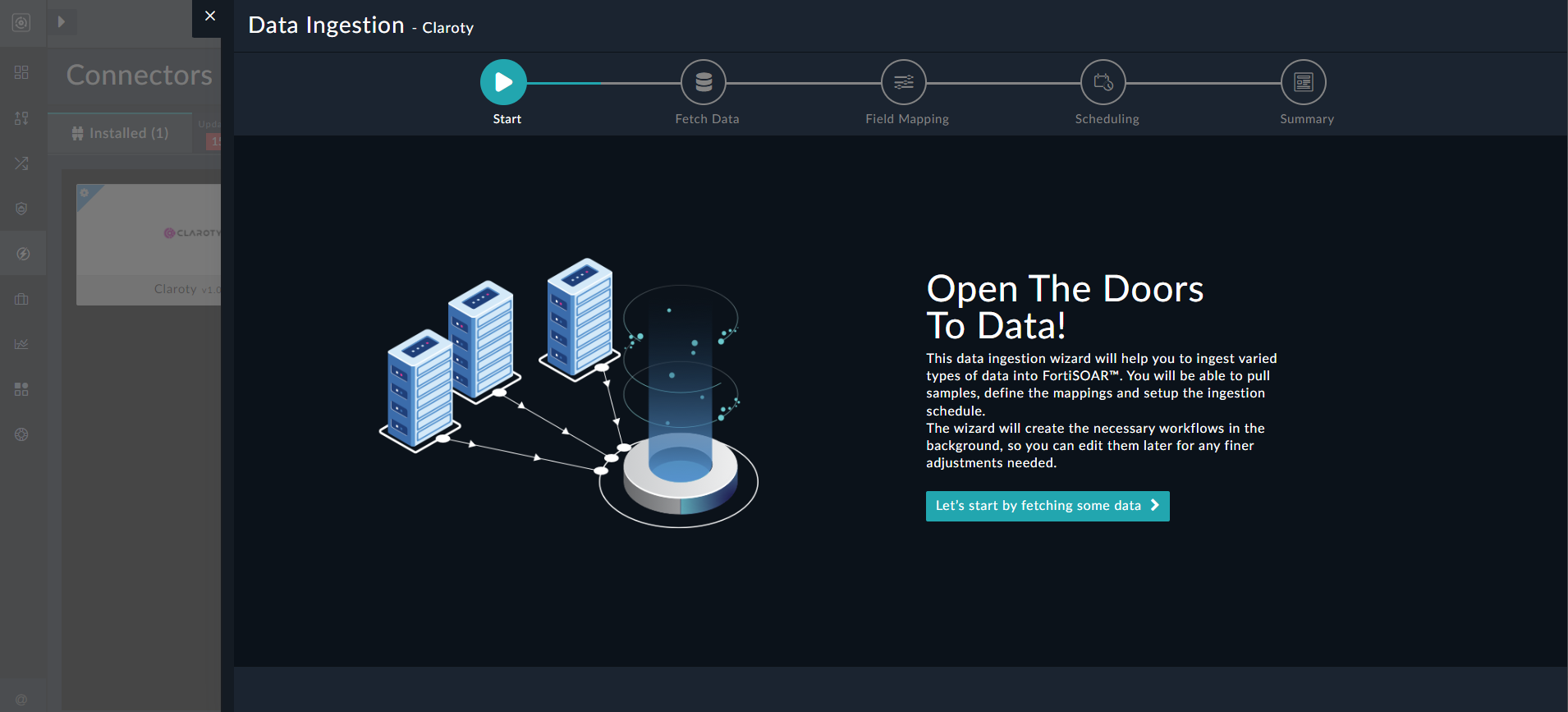Screen dimensions: 1568x712
Task: Go to the Scheduling step icon
Action: (x=1103, y=82)
